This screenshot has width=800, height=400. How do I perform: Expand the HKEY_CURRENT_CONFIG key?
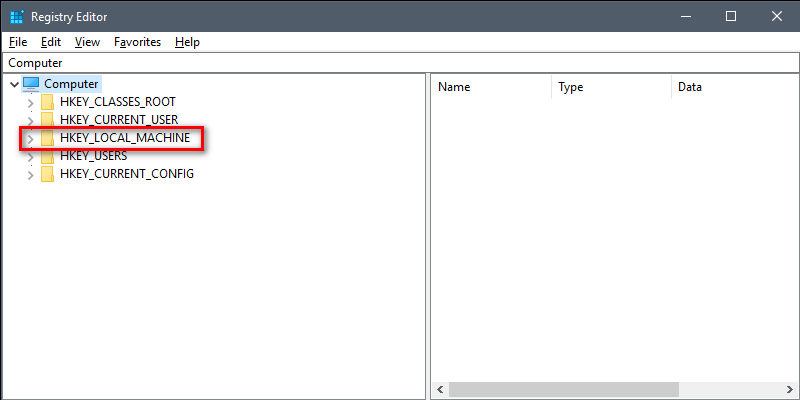click(31, 175)
